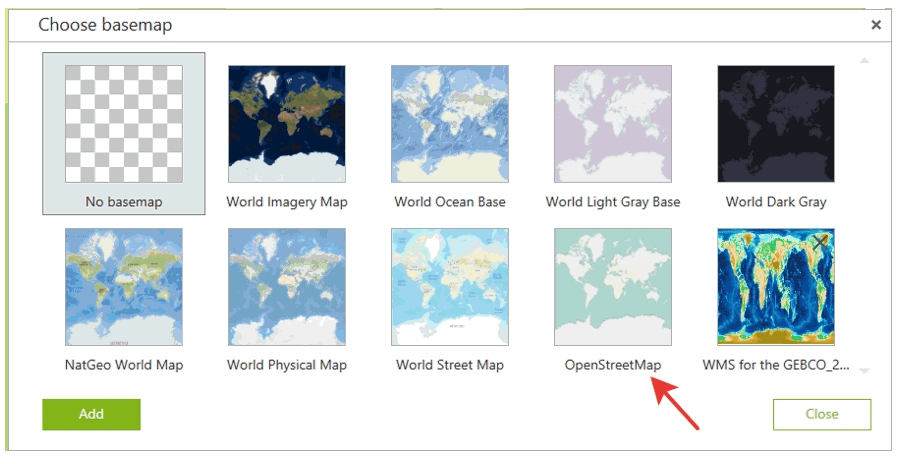This screenshot has width=903, height=464.
Task: Click the World Dark Gray label
Action: (776, 202)
